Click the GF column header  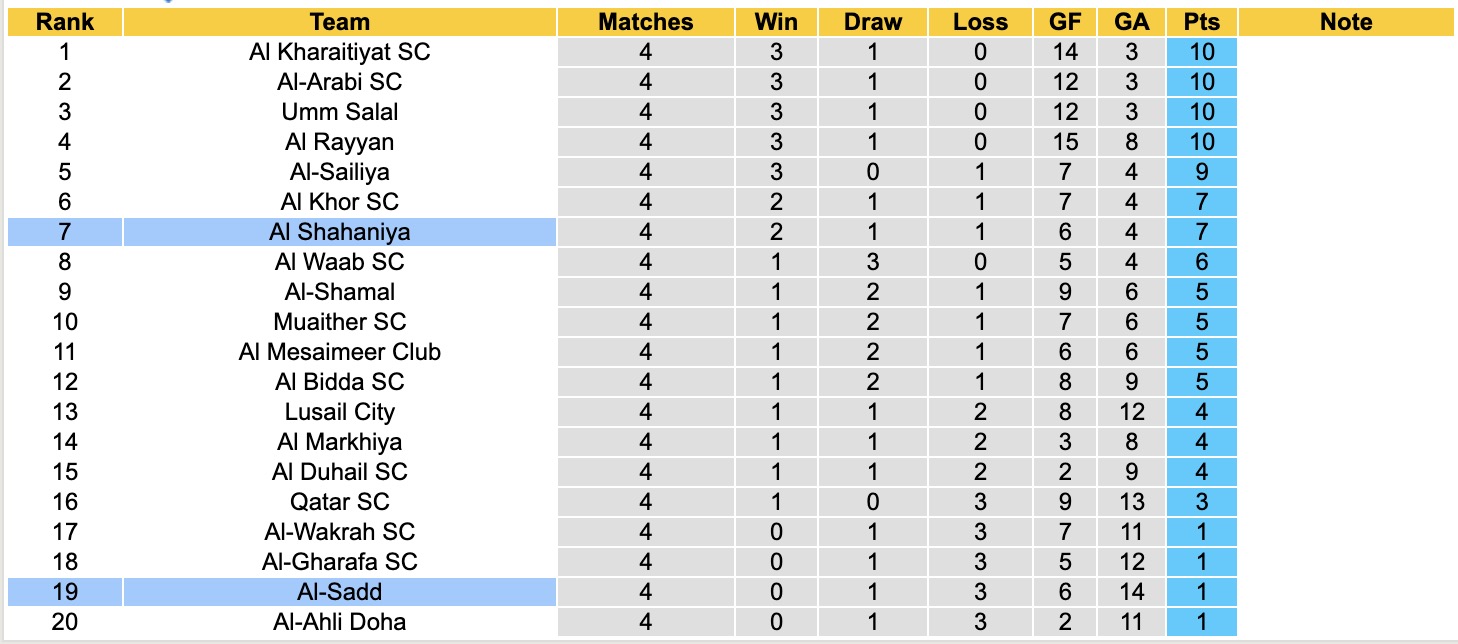pos(1064,22)
